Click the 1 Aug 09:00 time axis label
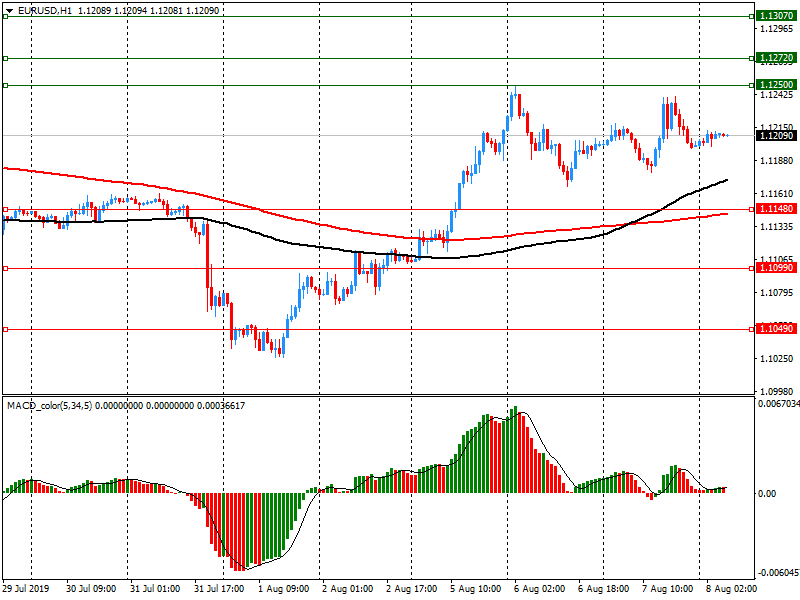Image resolution: width=800 pixels, height=600 pixels. click(283, 589)
